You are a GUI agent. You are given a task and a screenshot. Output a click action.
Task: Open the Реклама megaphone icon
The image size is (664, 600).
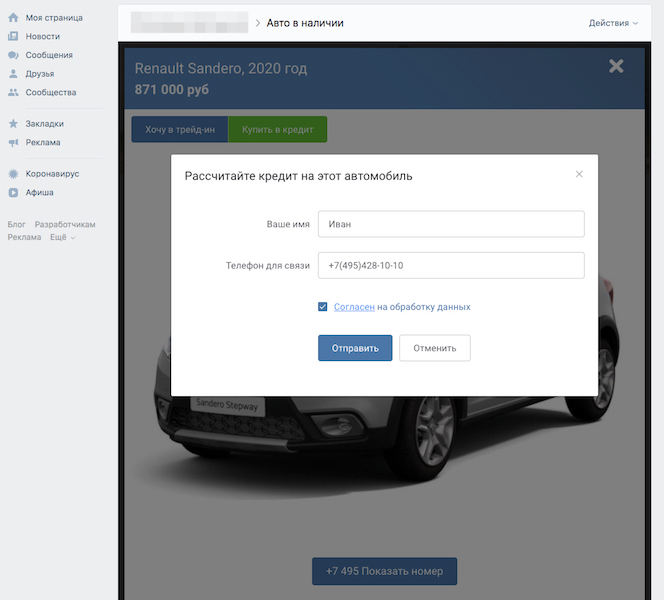13,142
